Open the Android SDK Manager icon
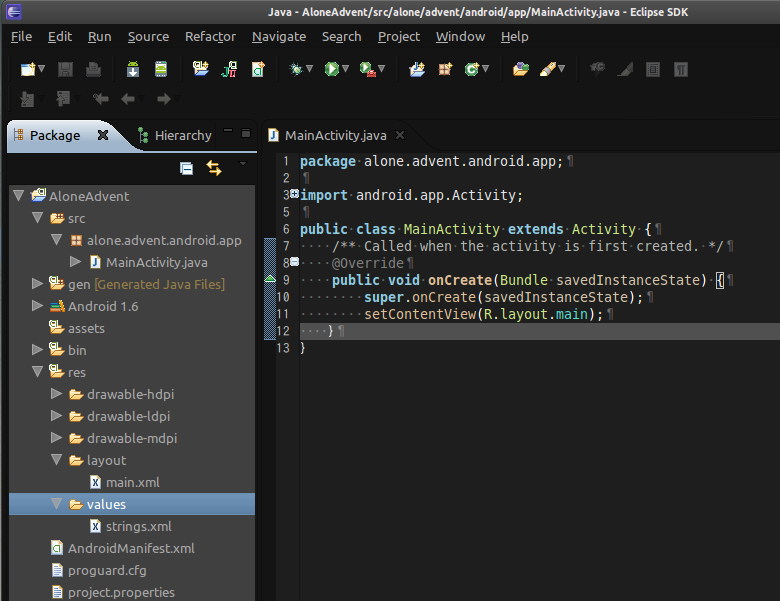 pyautogui.click(x=133, y=69)
